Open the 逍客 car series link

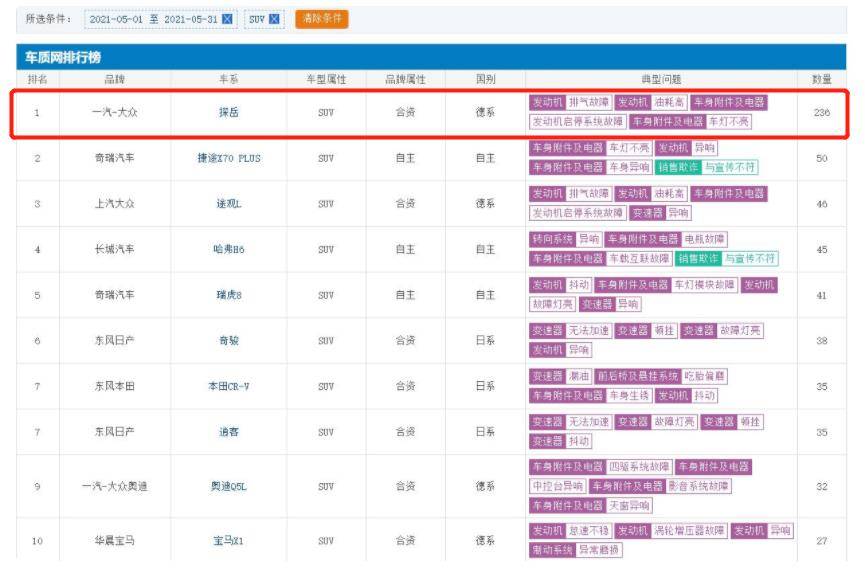tap(228, 431)
